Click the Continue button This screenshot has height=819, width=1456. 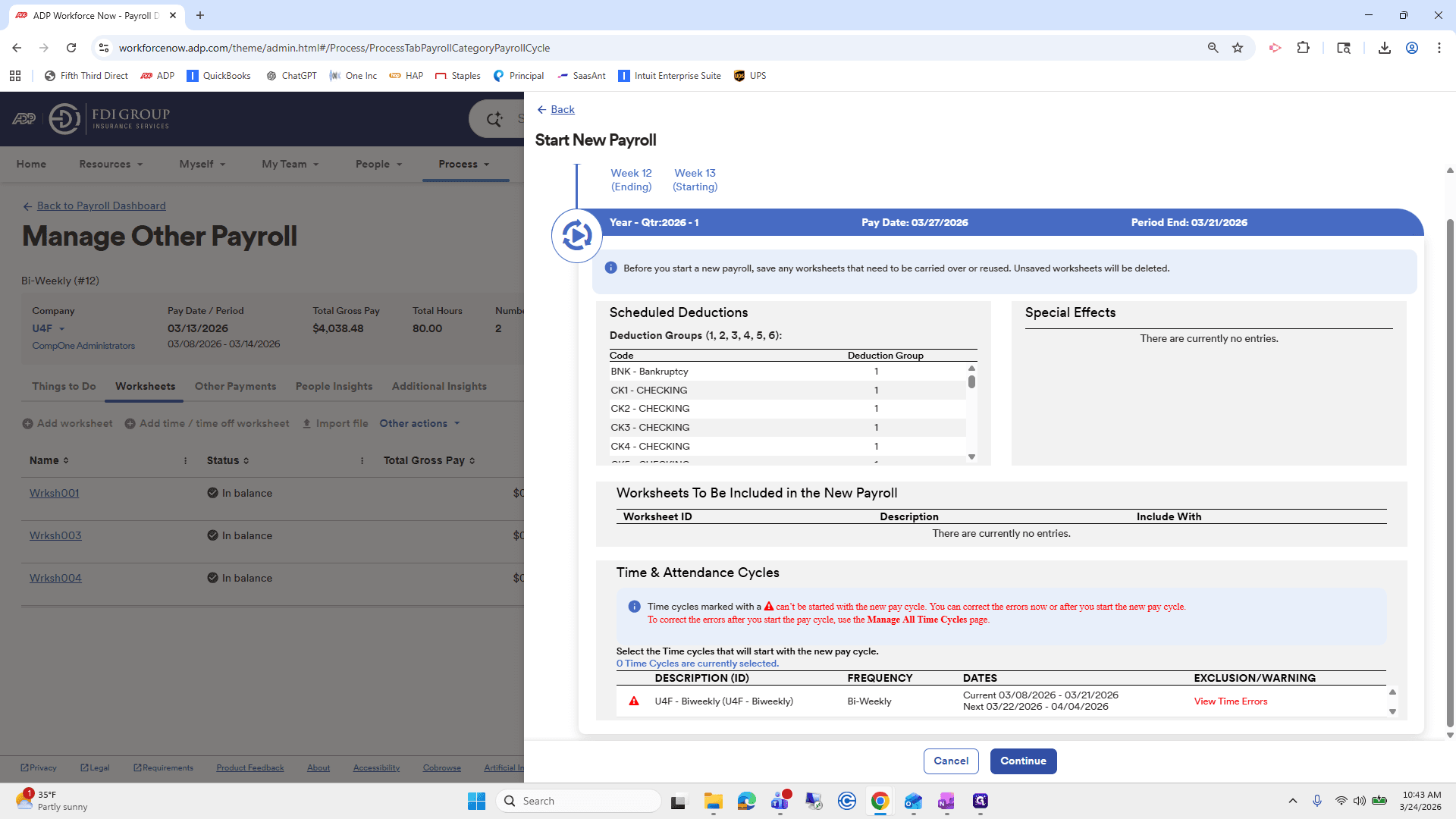1023,761
